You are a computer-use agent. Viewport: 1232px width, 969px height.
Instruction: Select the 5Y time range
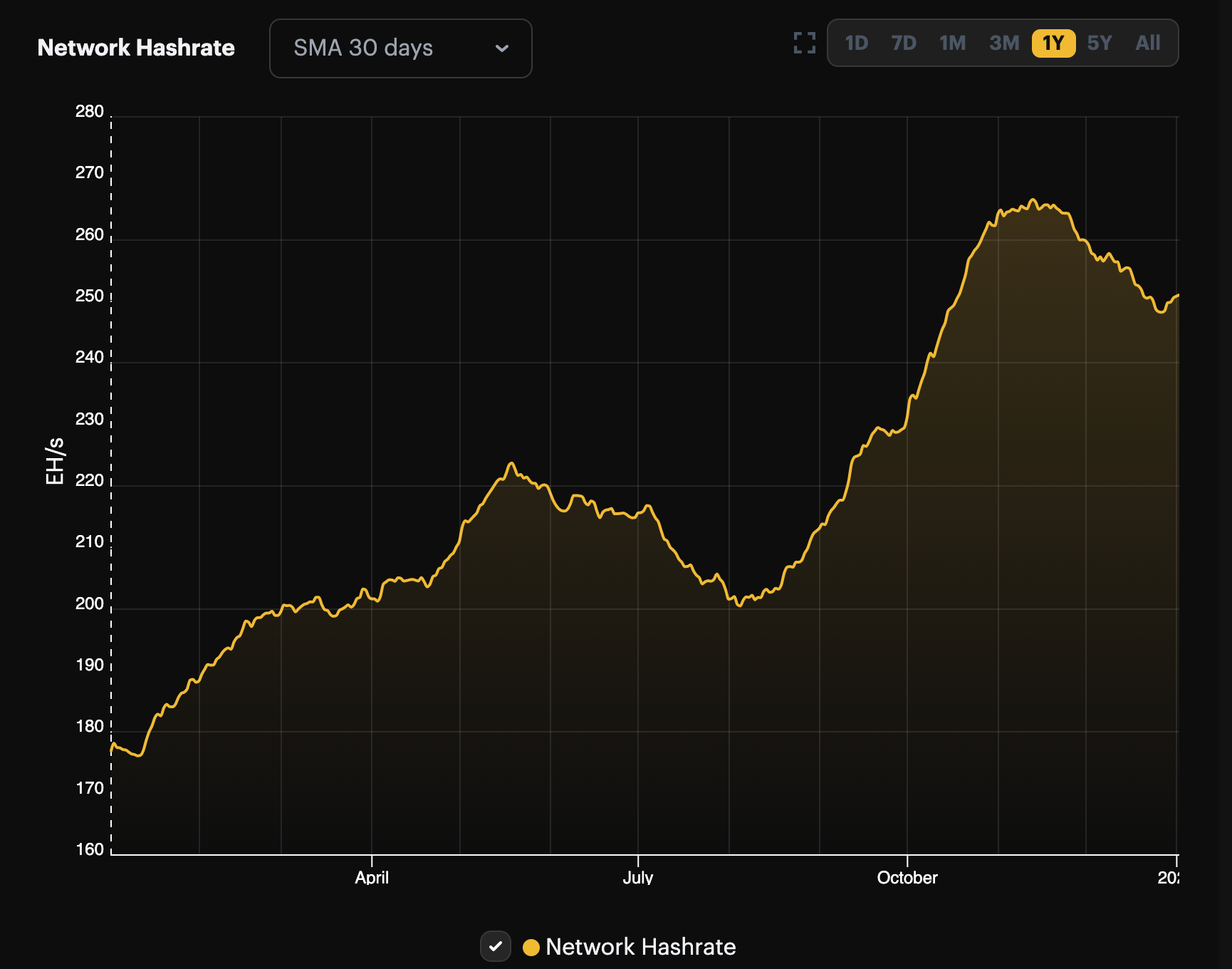[x=1100, y=43]
